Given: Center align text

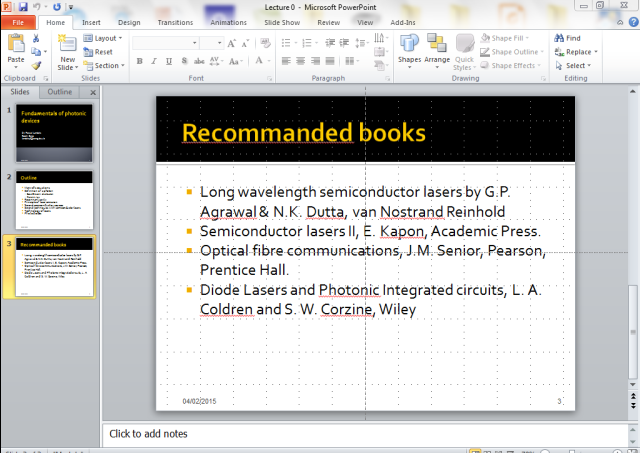Looking at the screenshot, I should pyautogui.click(x=300, y=61).
